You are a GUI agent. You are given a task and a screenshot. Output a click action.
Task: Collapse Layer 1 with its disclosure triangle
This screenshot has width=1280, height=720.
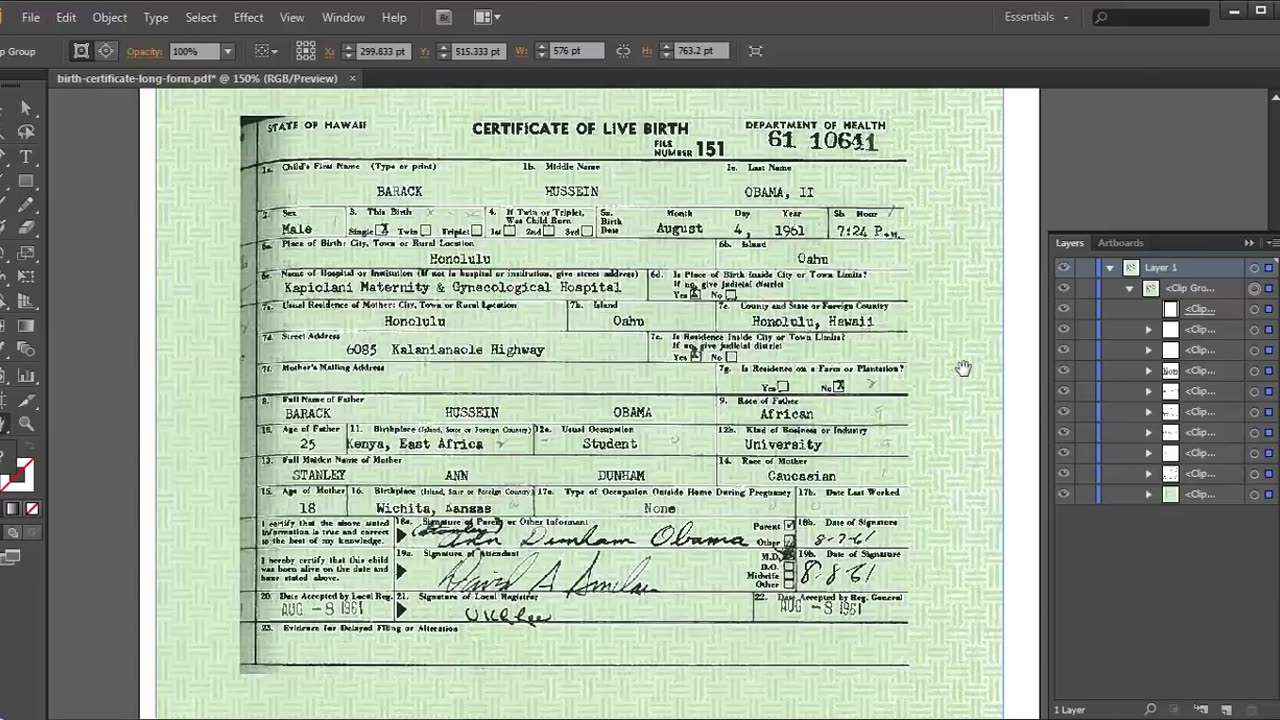(1109, 268)
